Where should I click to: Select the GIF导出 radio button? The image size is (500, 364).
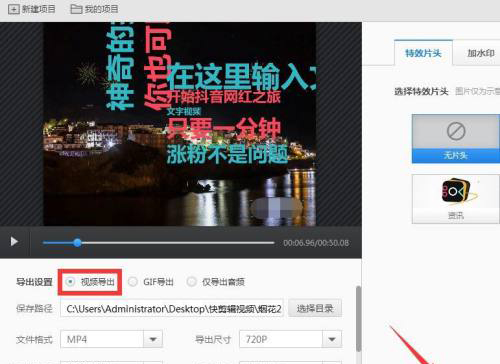click(x=133, y=282)
